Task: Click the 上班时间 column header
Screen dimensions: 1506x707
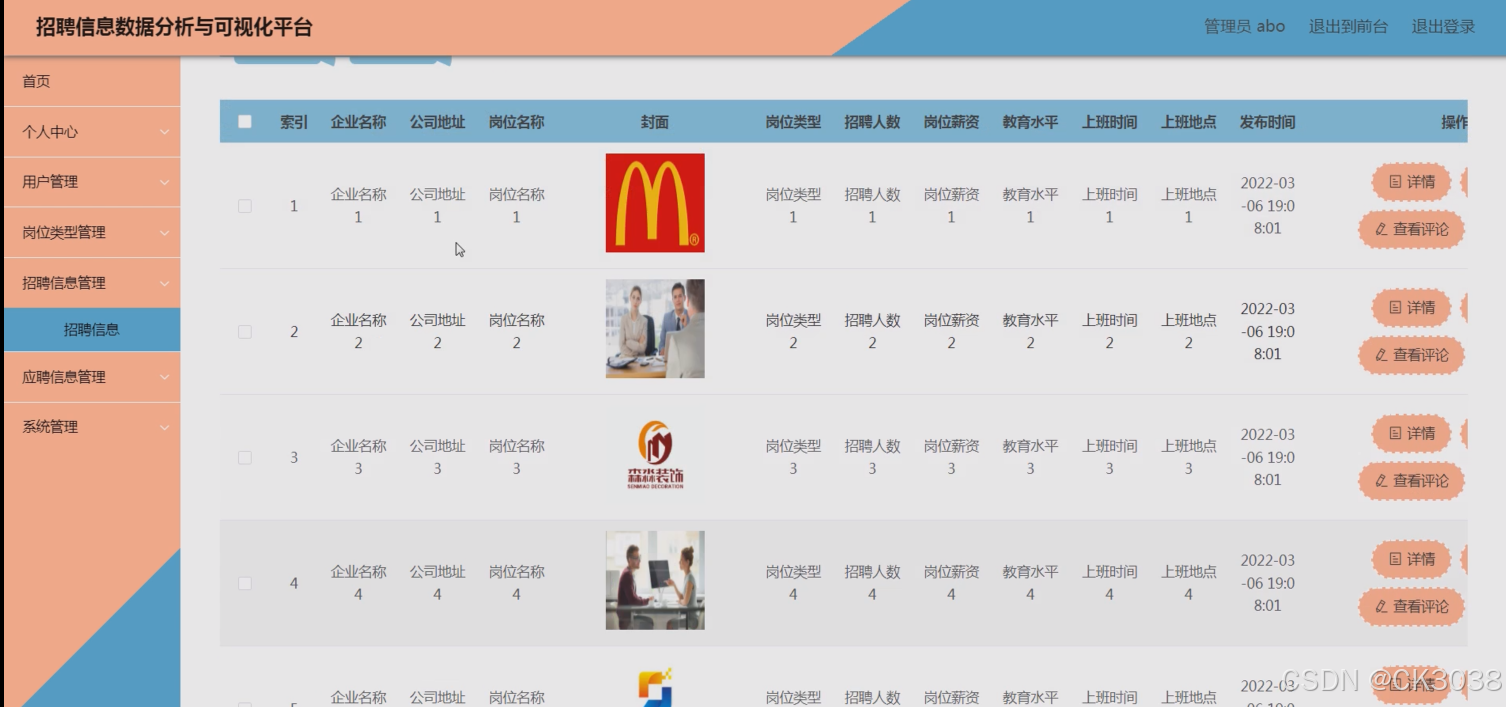Action: pos(1109,122)
